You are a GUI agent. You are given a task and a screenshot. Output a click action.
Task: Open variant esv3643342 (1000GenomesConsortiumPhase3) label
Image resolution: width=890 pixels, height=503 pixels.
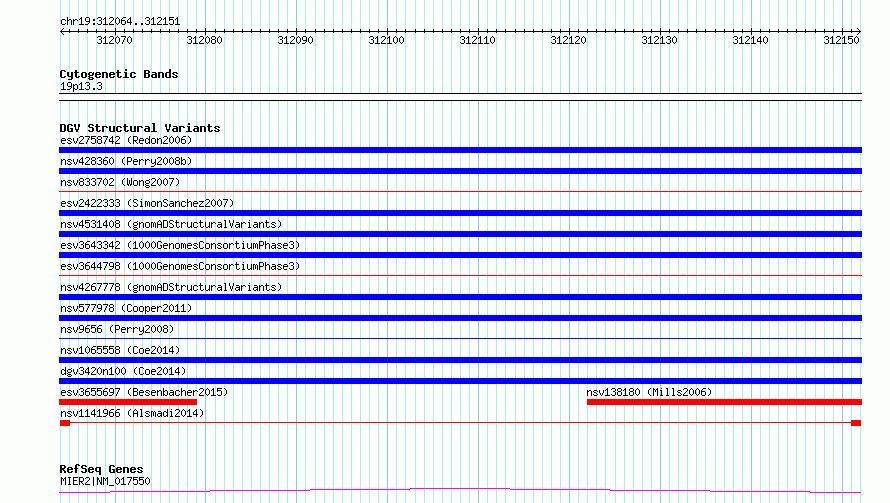[180, 245]
